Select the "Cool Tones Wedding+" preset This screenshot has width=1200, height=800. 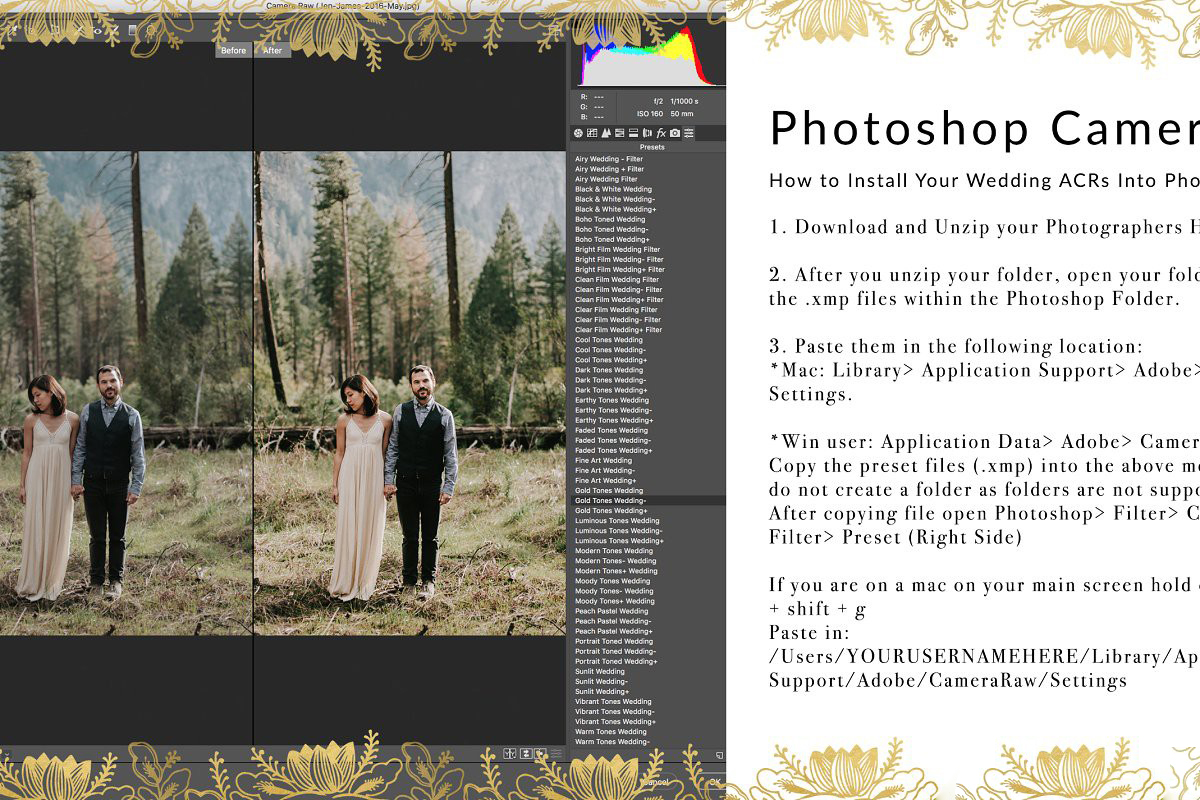coord(611,360)
